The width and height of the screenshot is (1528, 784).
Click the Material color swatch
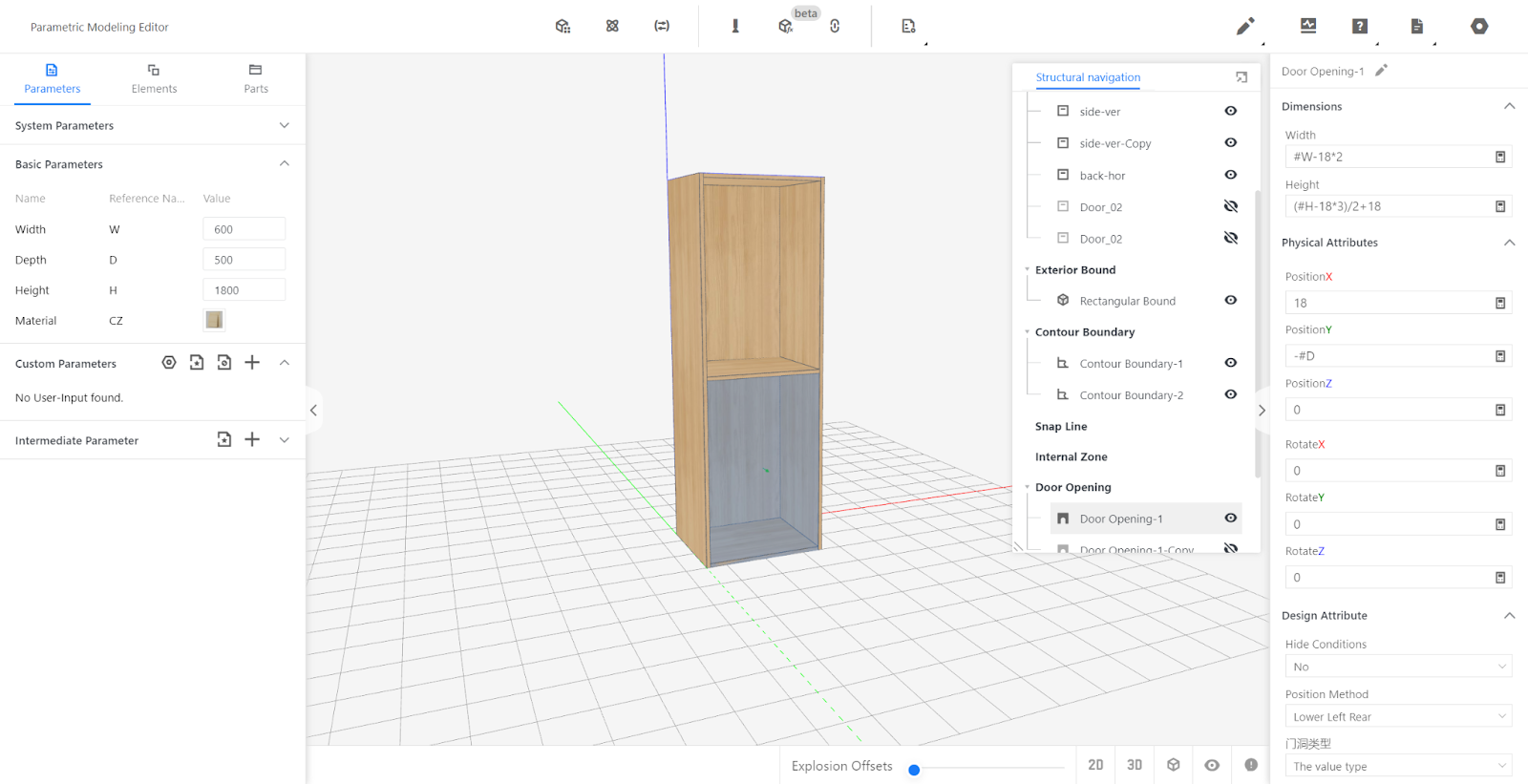point(214,321)
